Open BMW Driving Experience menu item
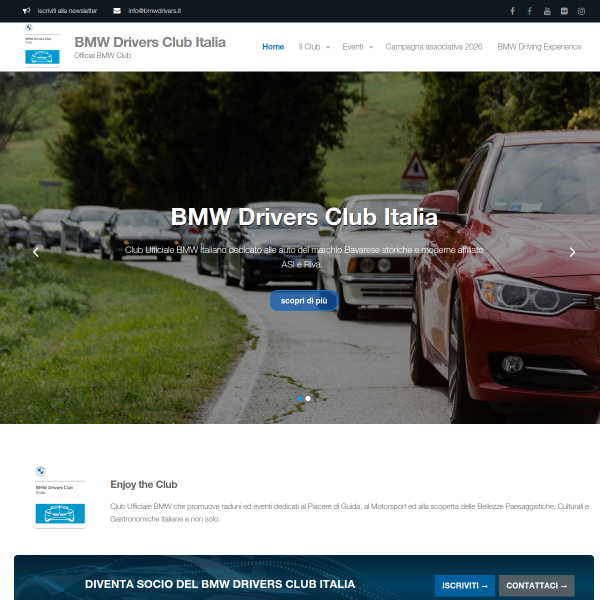 (539, 47)
